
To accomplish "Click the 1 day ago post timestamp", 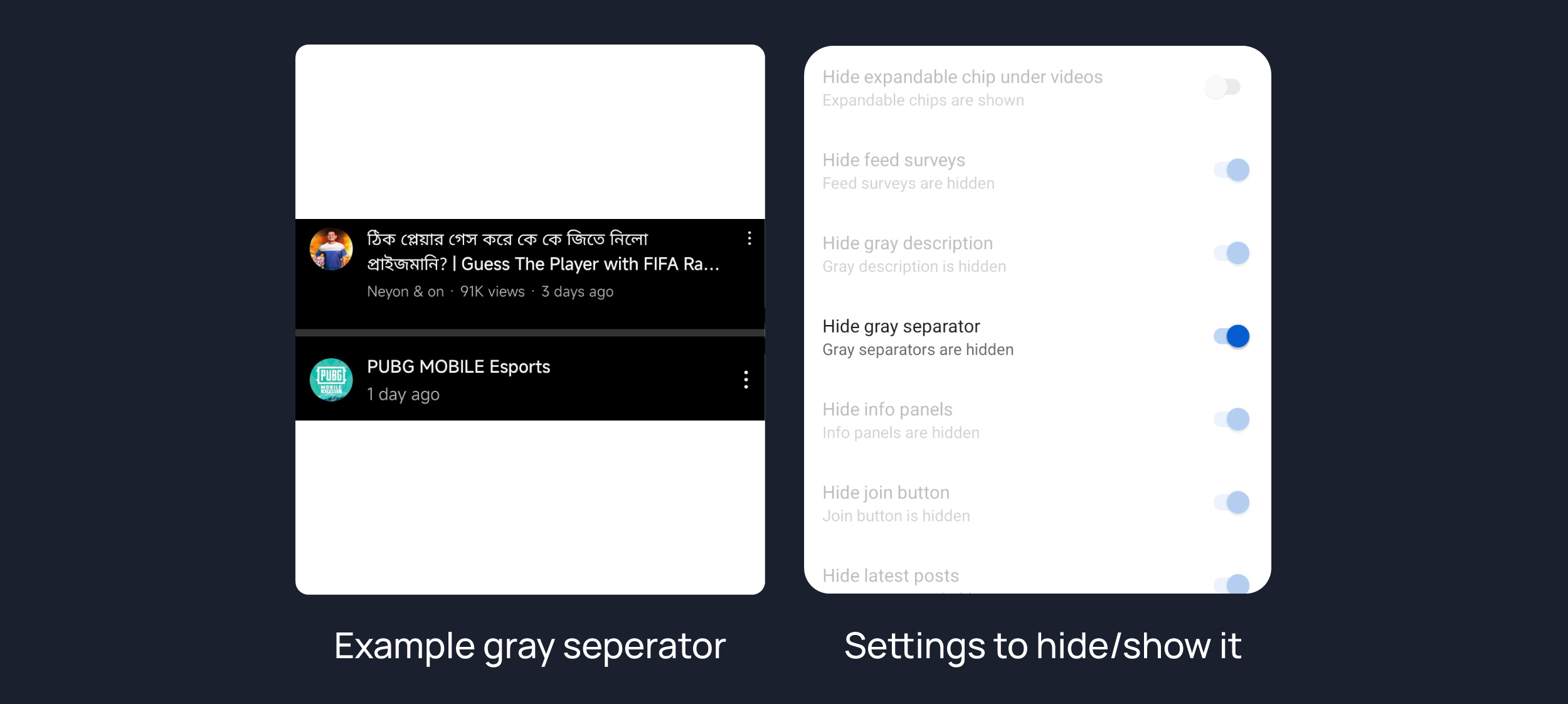I will tap(403, 395).
